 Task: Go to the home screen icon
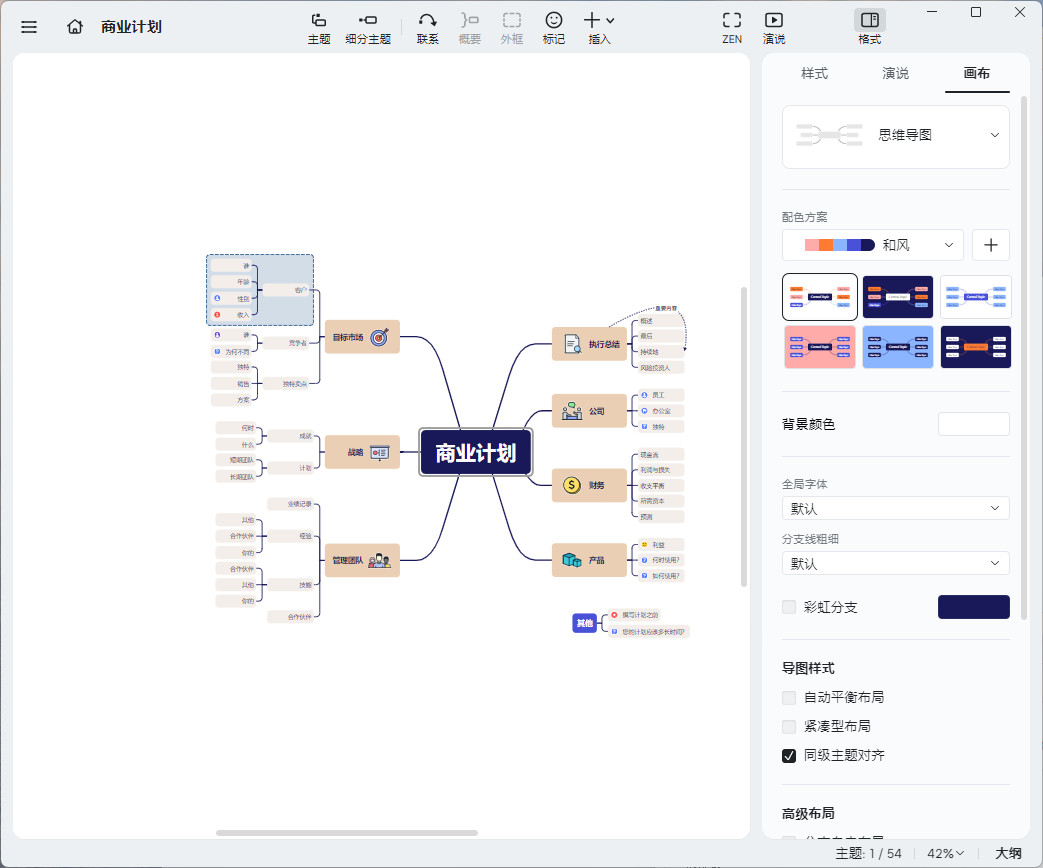[x=75, y=27]
